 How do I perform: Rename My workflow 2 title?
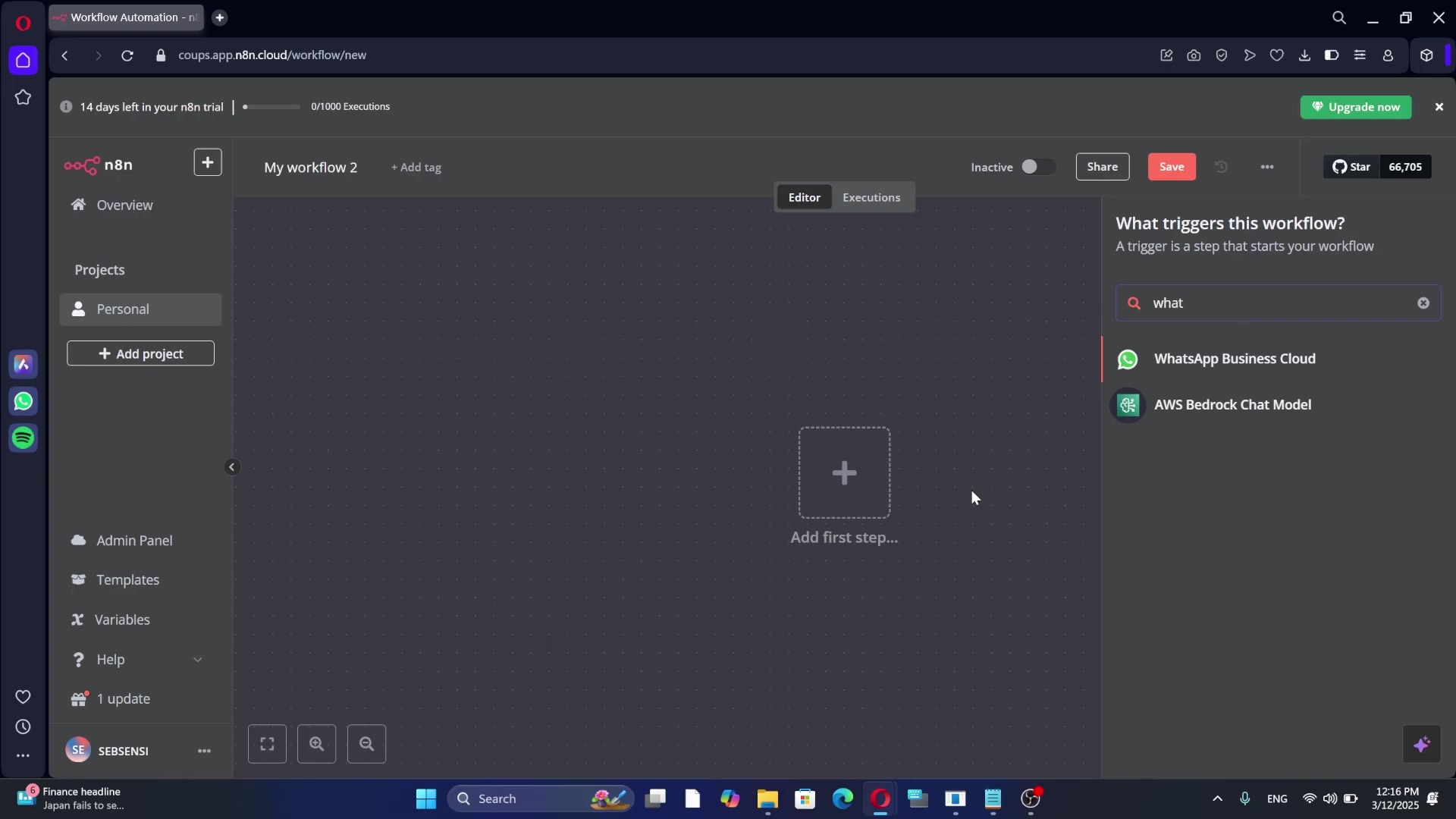(x=310, y=168)
